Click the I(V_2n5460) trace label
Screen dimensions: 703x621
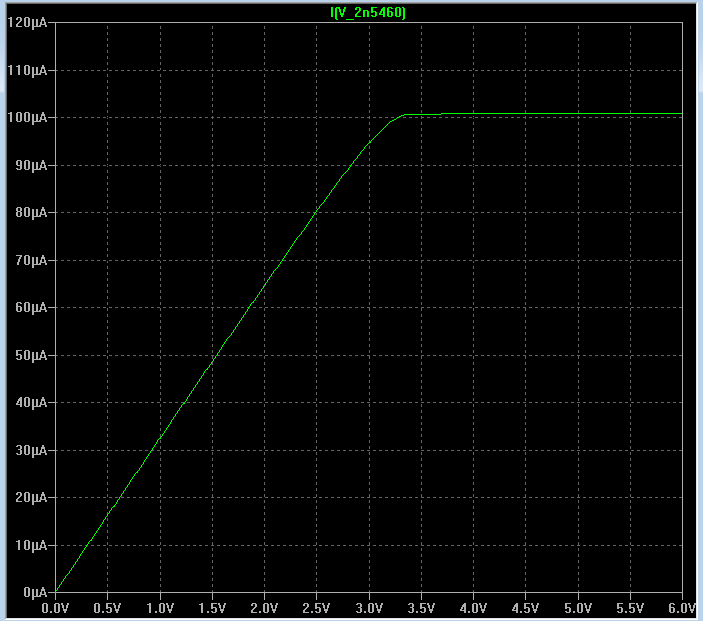pyautogui.click(x=368, y=13)
